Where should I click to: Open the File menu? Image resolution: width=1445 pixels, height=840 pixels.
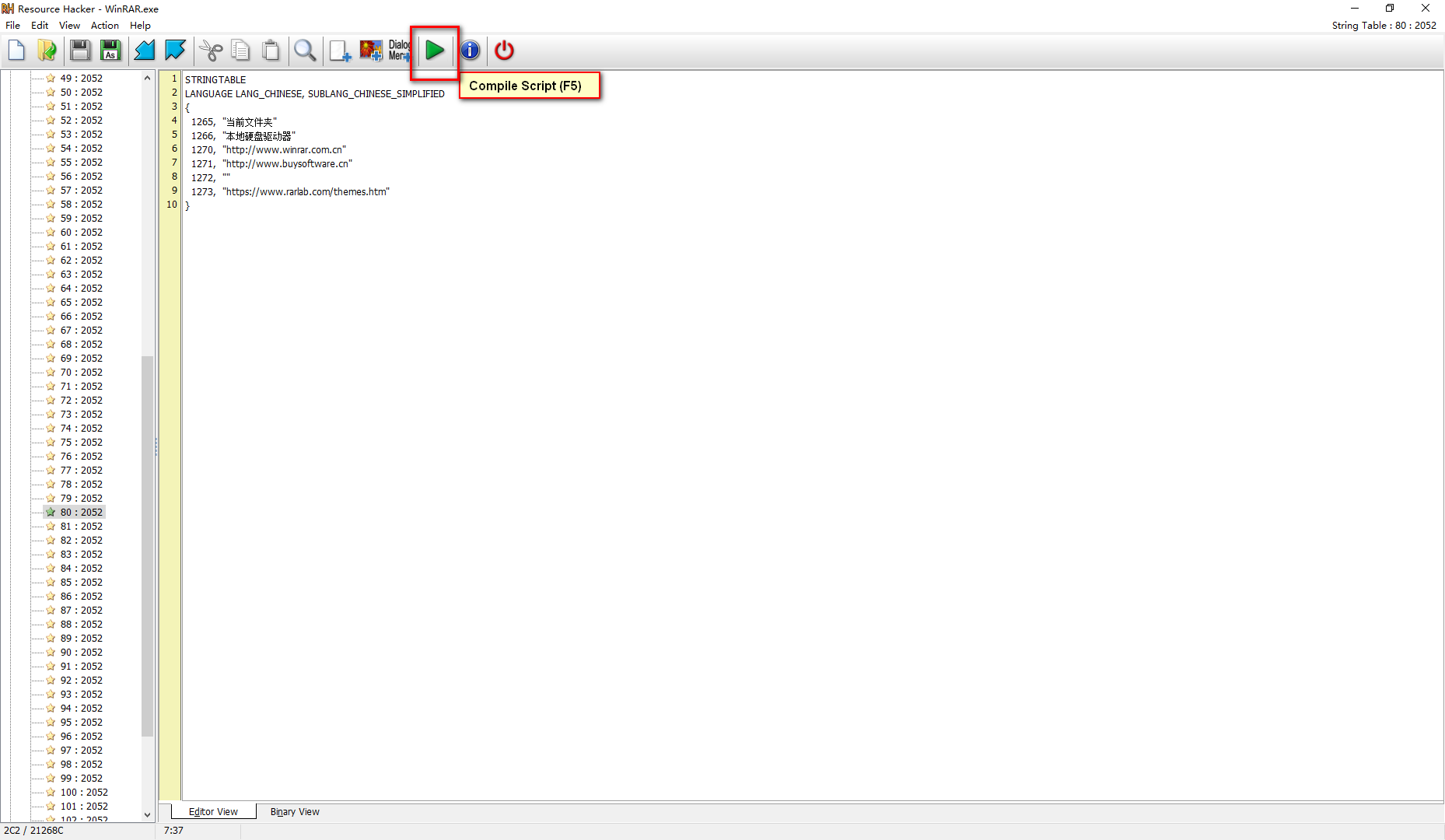click(x=13, y=26)
